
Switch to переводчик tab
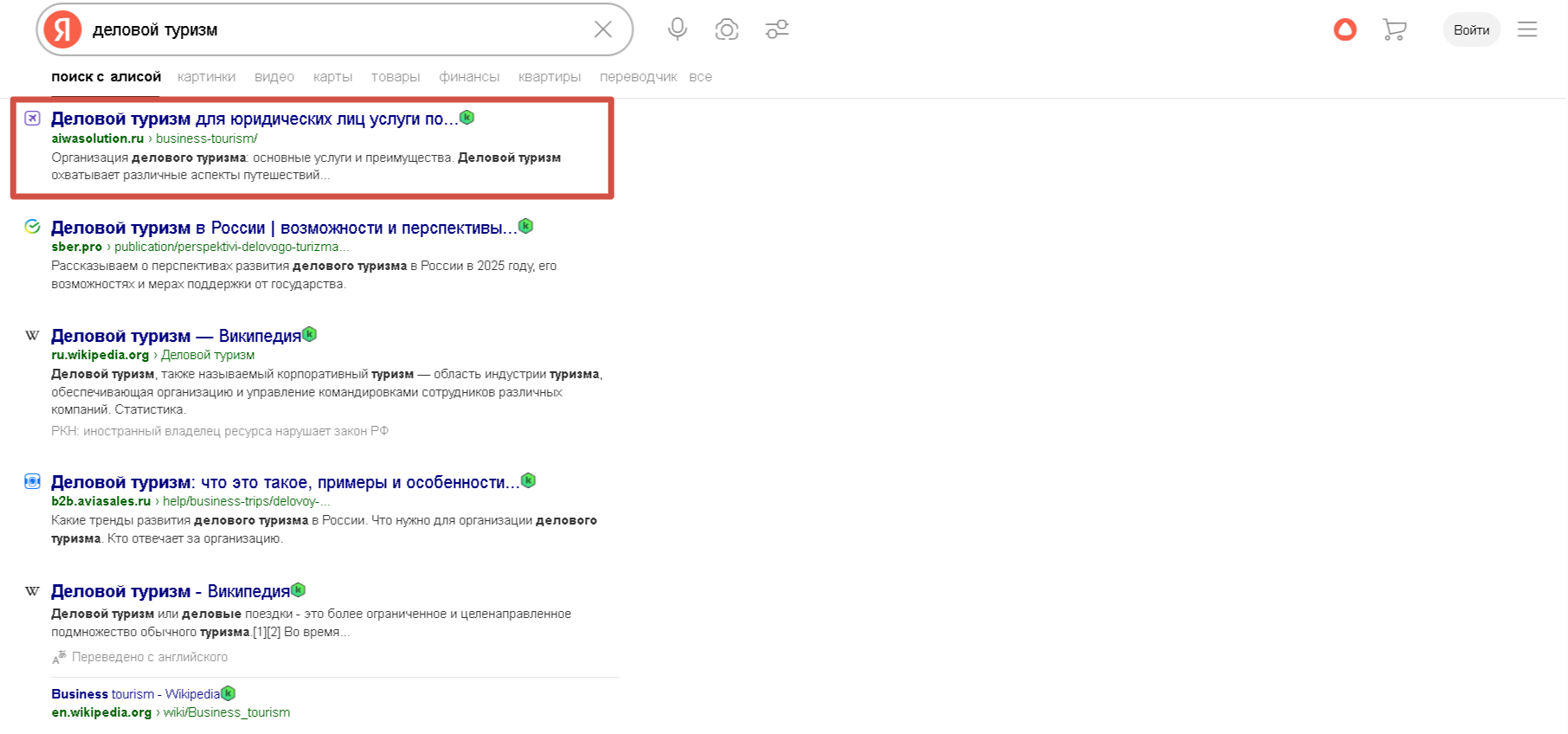(x=638, y=77)
